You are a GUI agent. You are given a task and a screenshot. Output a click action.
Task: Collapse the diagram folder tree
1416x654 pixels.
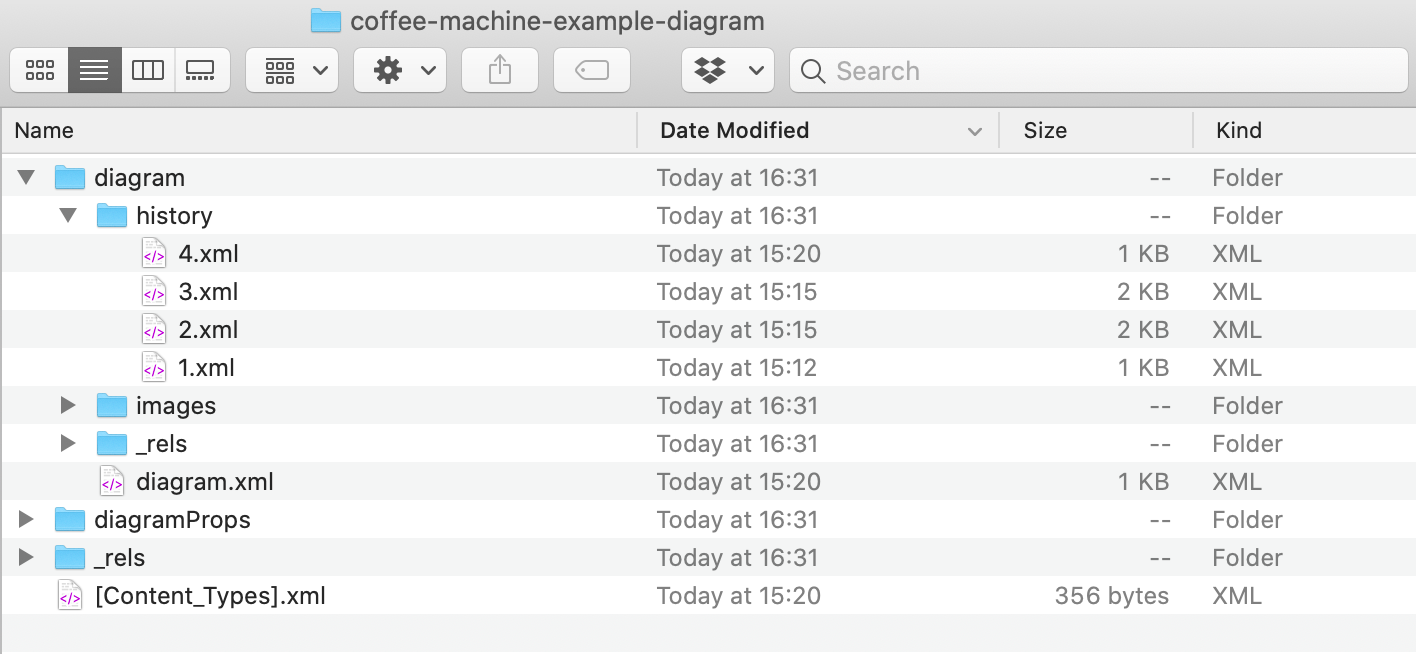24,177
